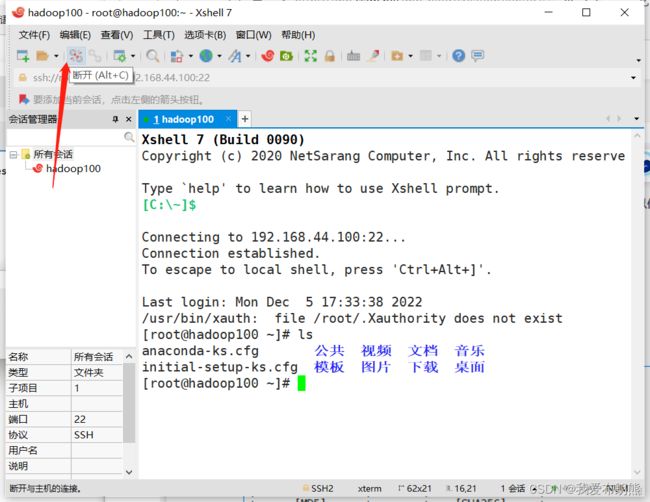Click properties panel scroll up arrow

pyautogui.click(x=129, y=356)
